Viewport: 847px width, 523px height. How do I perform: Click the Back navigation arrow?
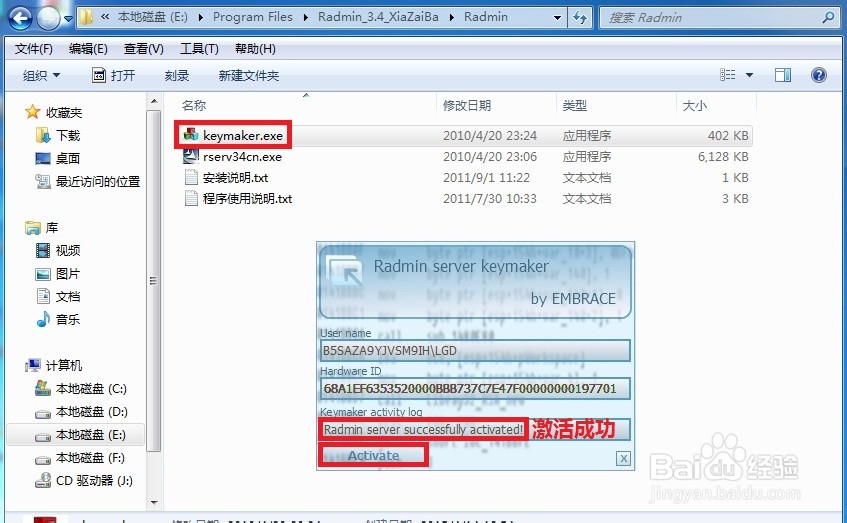pos(19,18)
